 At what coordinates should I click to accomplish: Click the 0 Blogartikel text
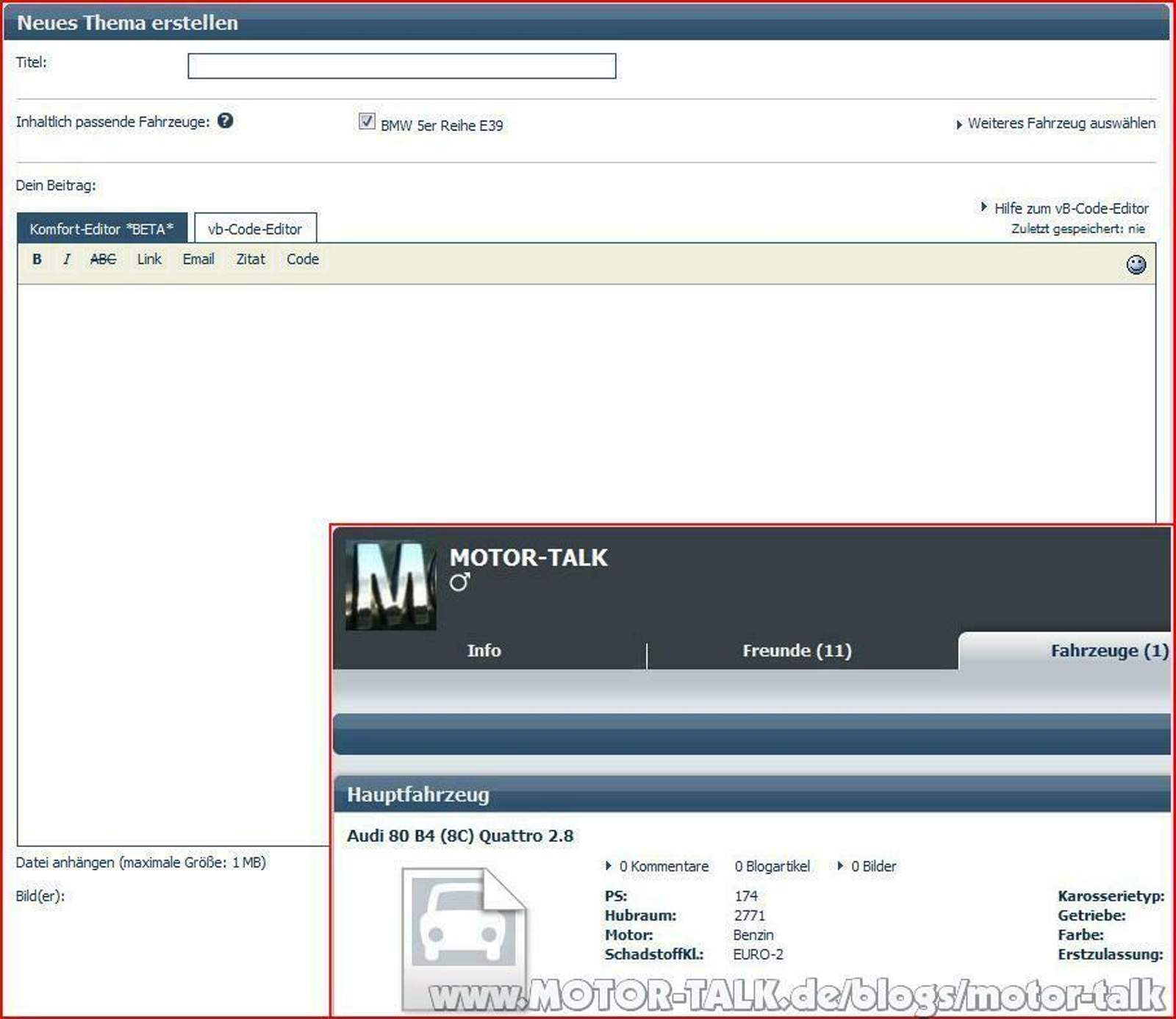[x=772, y=866]
